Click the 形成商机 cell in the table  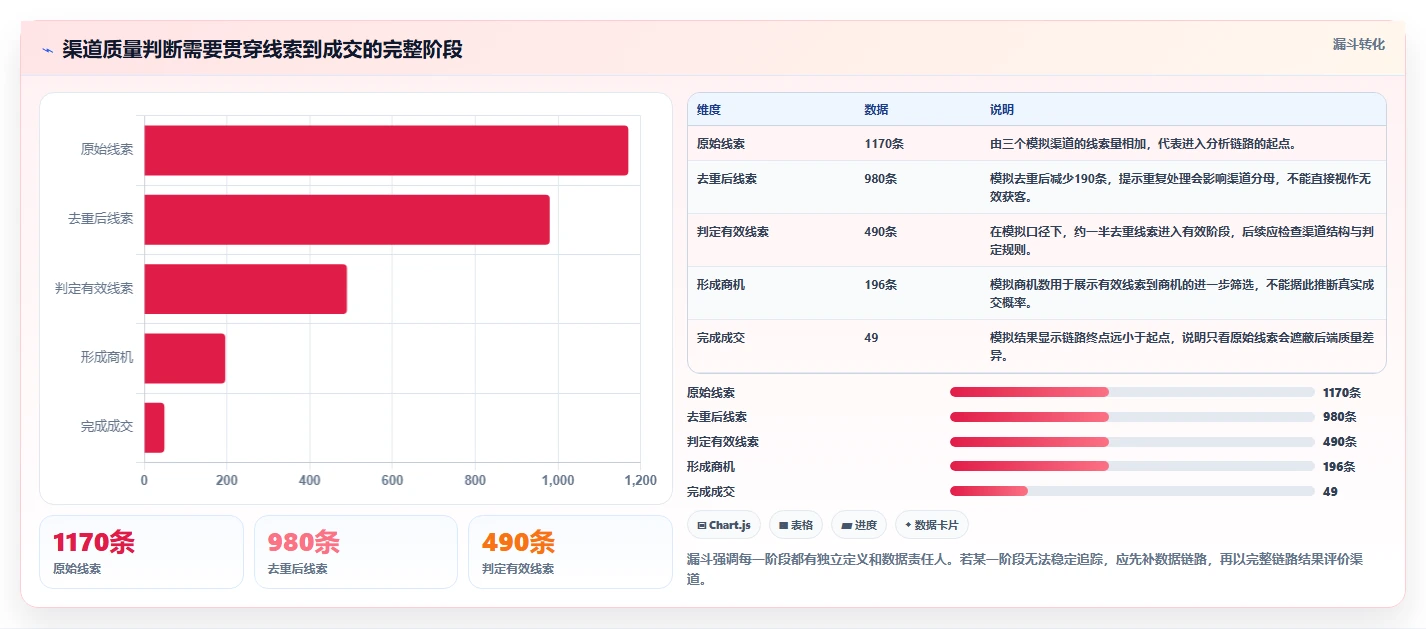pos(721,285)
